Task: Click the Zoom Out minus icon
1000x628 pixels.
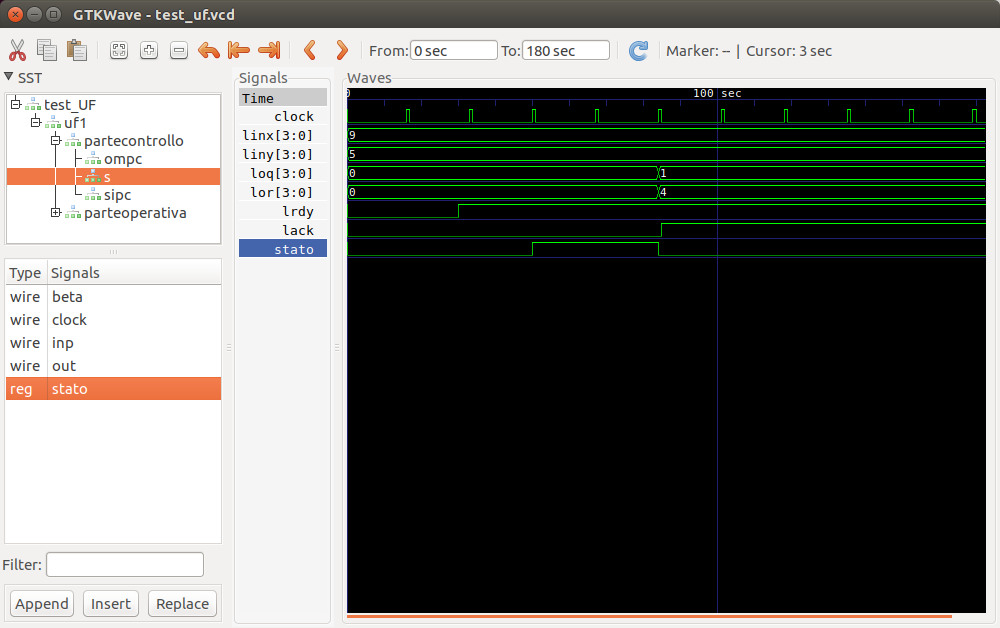Action: tap(179, 50)
